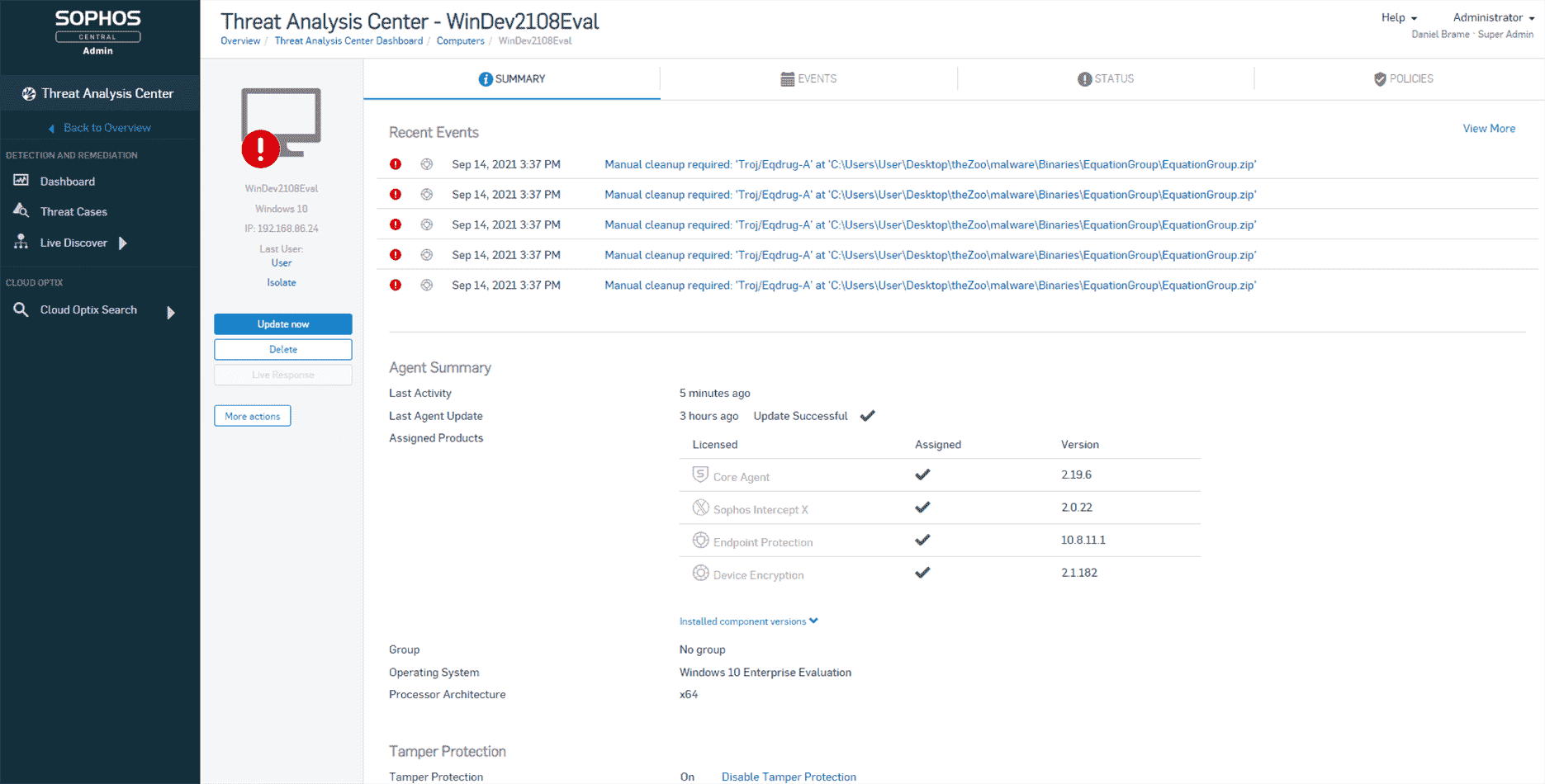1545x784 pixels.
Task: Expand the Cloud Optix Search submenu arrow
Action: click(x=171, y=313)
